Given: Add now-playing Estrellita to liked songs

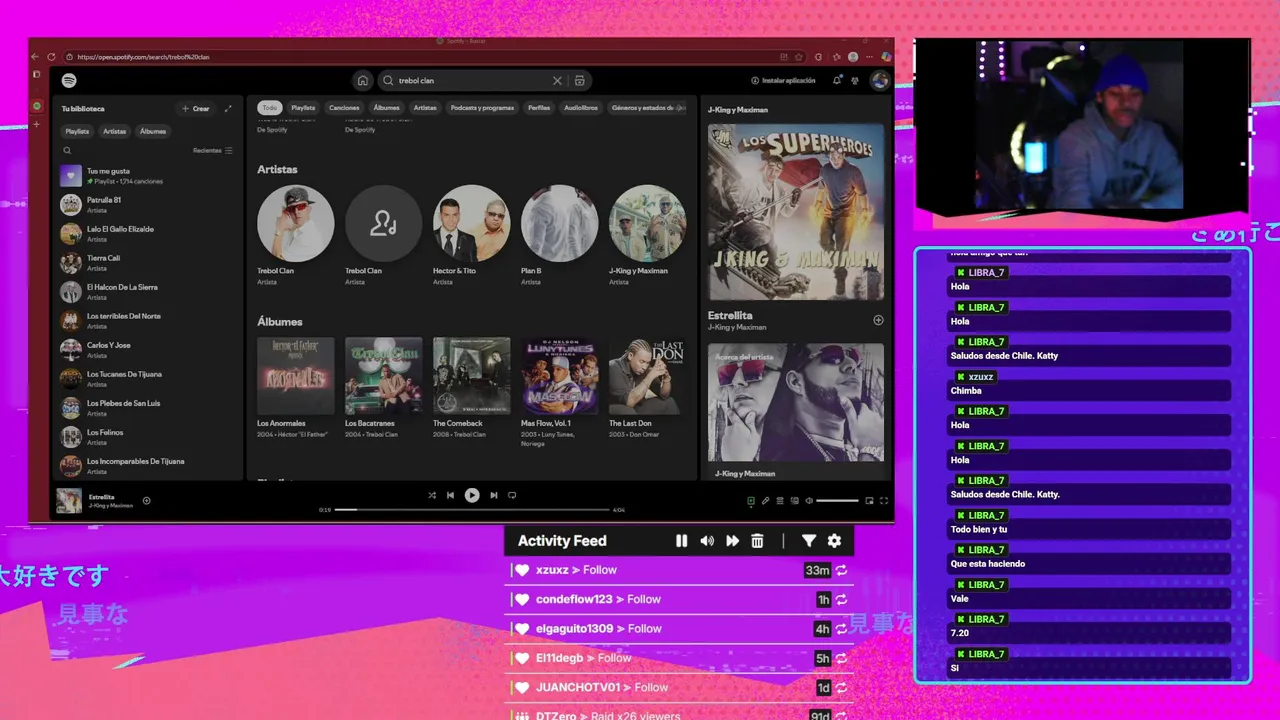Looking at the screenshot, I should point(146,500).
